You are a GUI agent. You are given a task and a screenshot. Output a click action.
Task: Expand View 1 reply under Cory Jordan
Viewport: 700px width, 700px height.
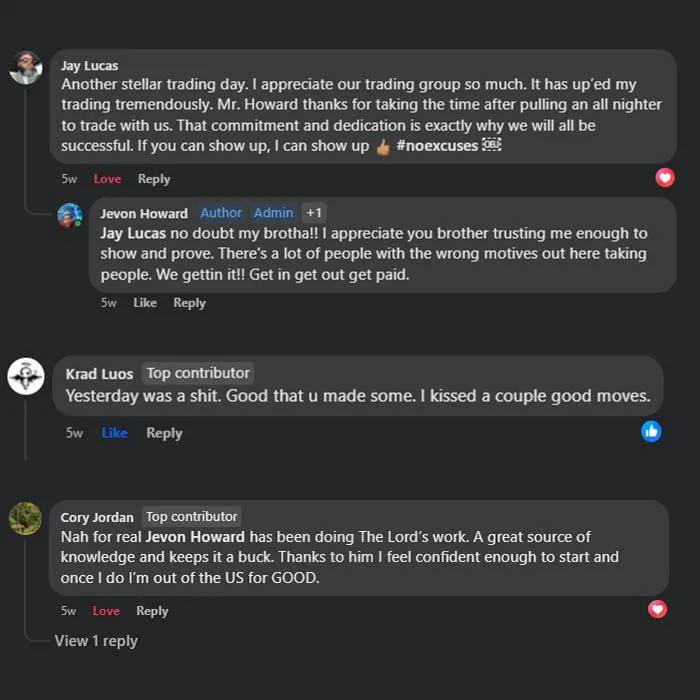click(x=96, y=641)
